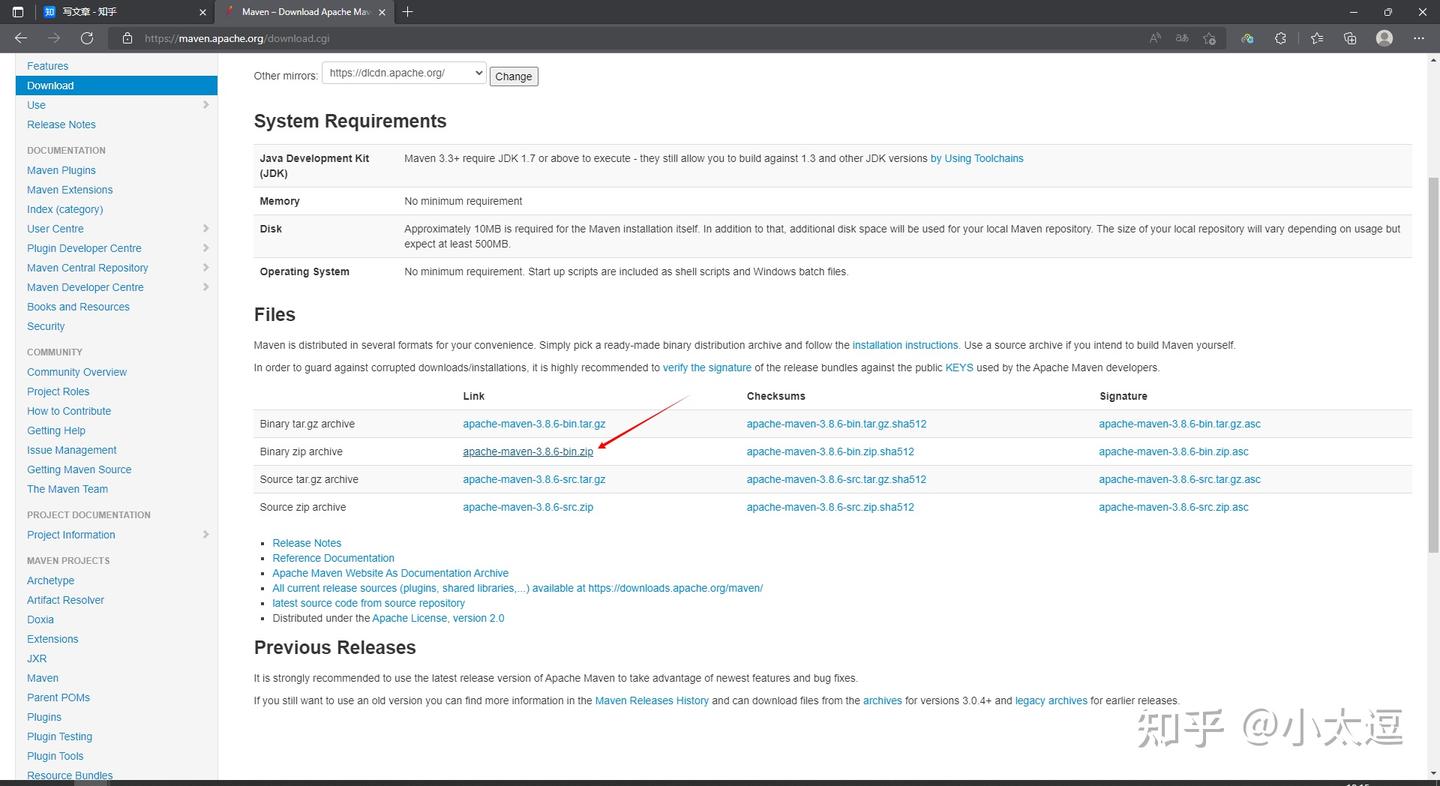Expand the Project Information arrow
The image size is (1440, 786).
click(x=206, y=535)
